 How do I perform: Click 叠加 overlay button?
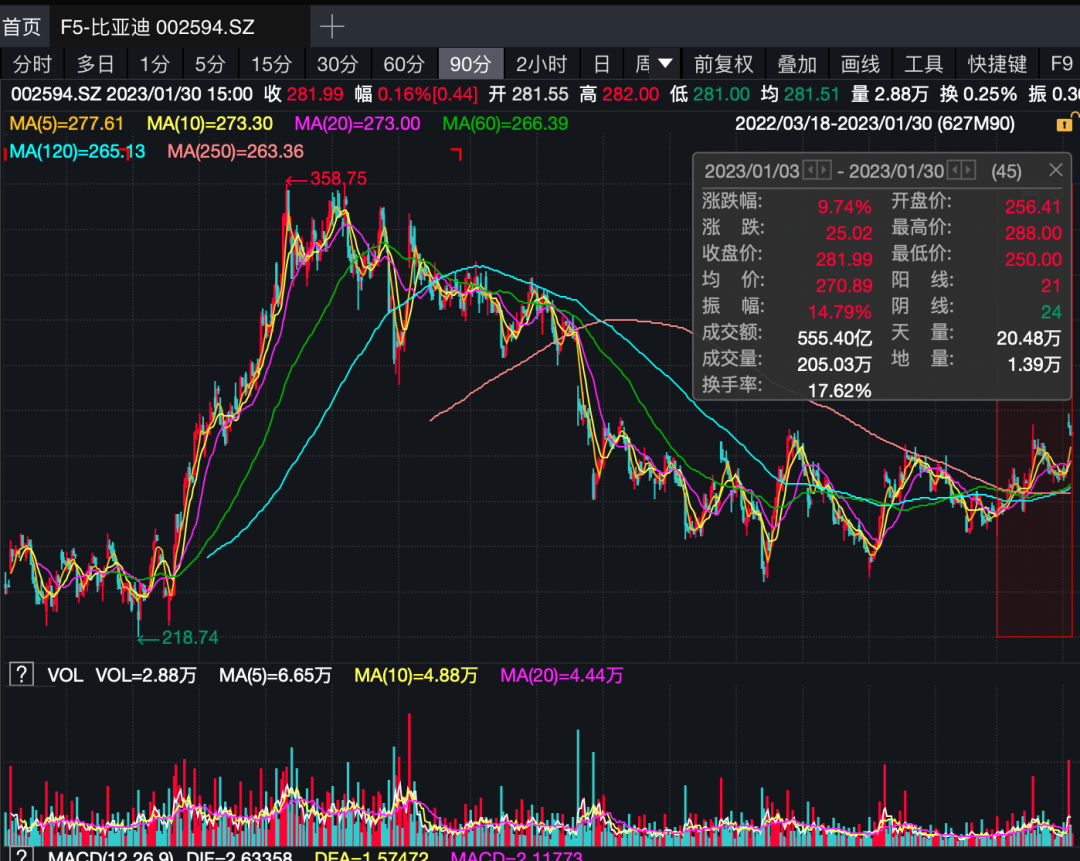797,64
